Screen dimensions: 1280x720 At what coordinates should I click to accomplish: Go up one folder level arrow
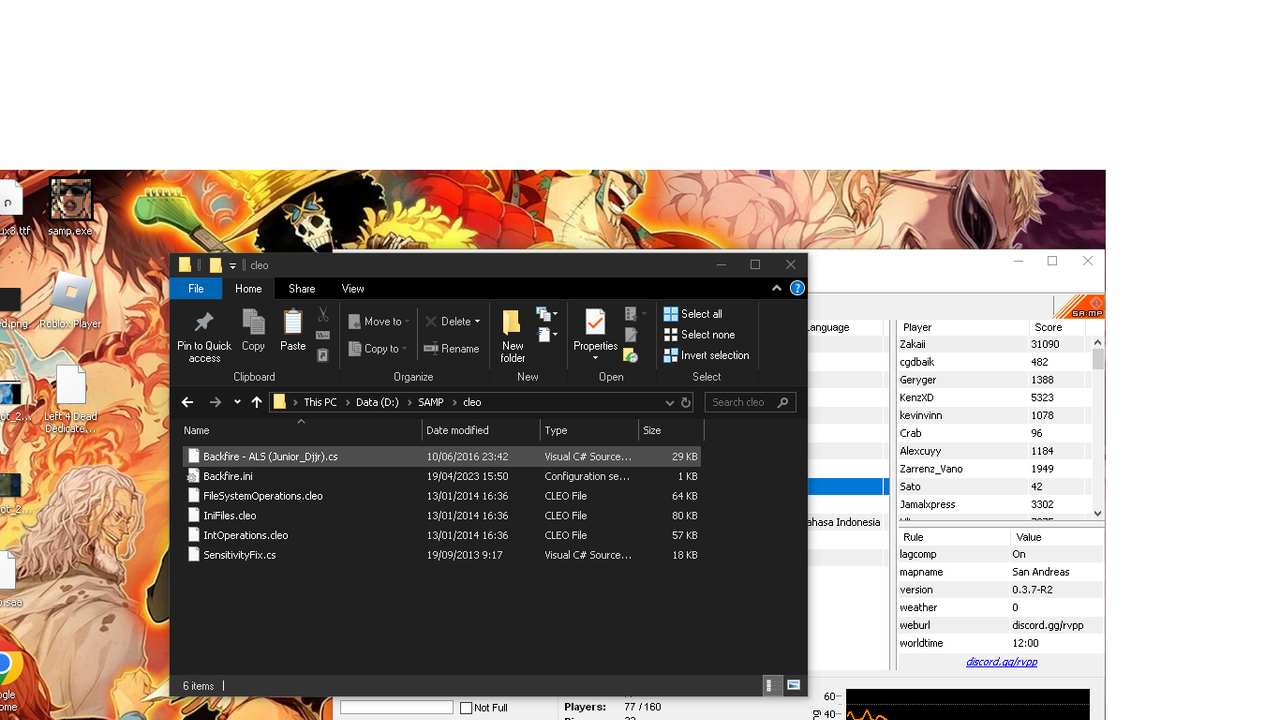pyautogui.click(x=257, y=402)
